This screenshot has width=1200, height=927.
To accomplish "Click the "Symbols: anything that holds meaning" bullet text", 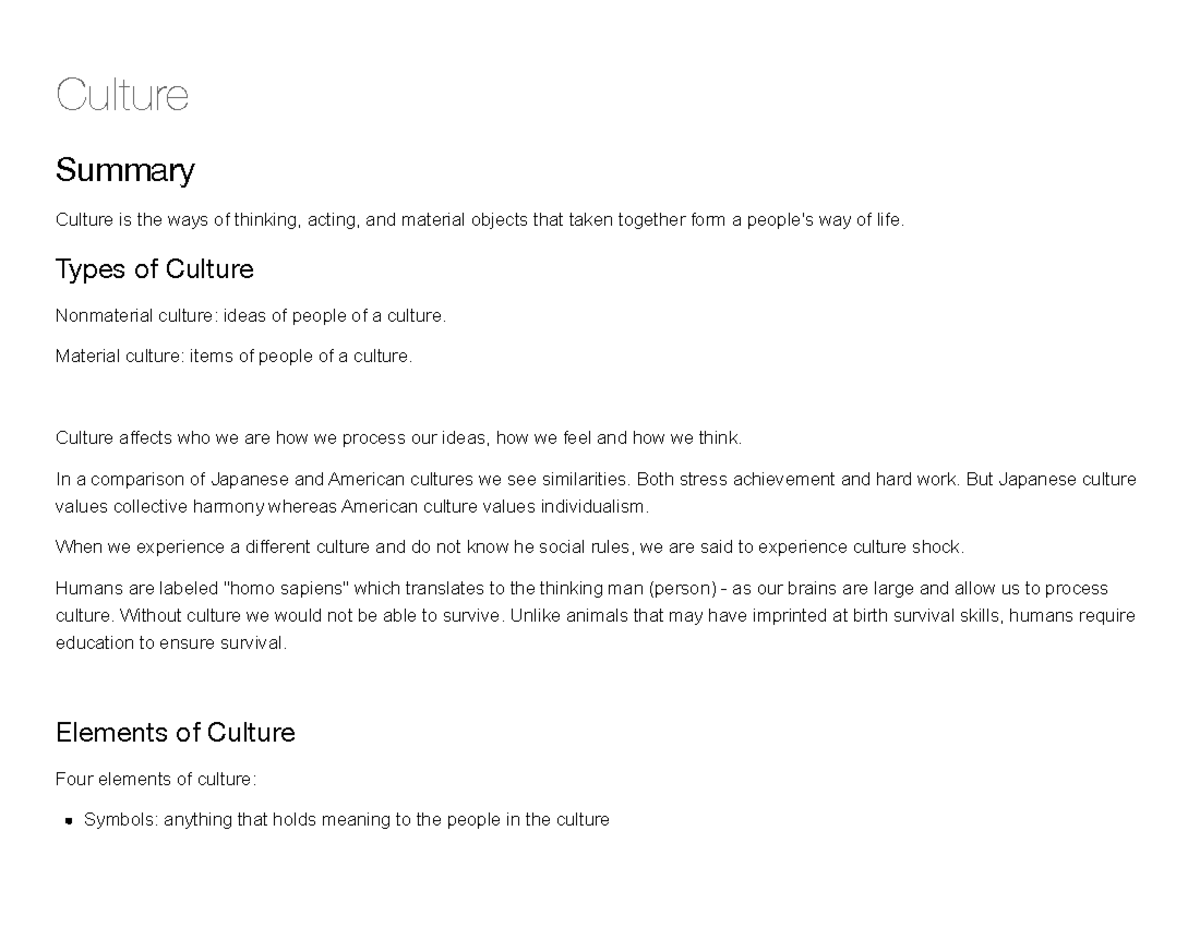I will (346, 820).
